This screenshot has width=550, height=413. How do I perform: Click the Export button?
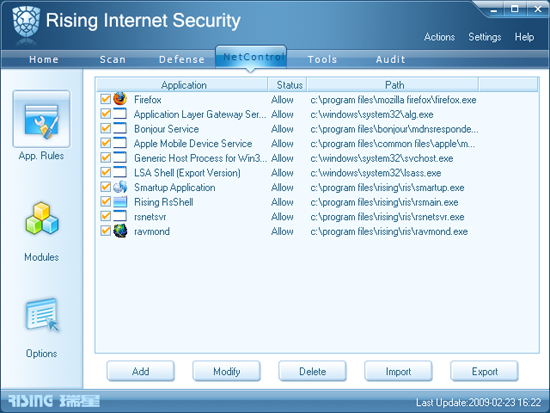[484, 371]
